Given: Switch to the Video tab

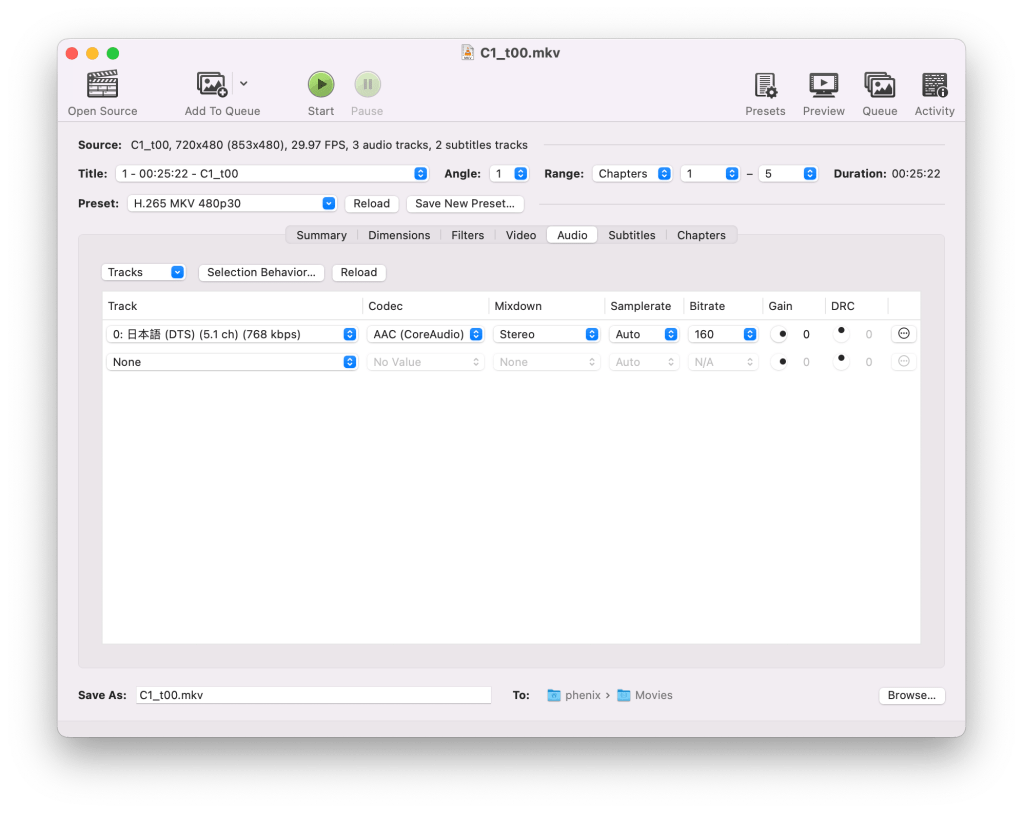Looking at the screenshot, I should tap(520, 235).
